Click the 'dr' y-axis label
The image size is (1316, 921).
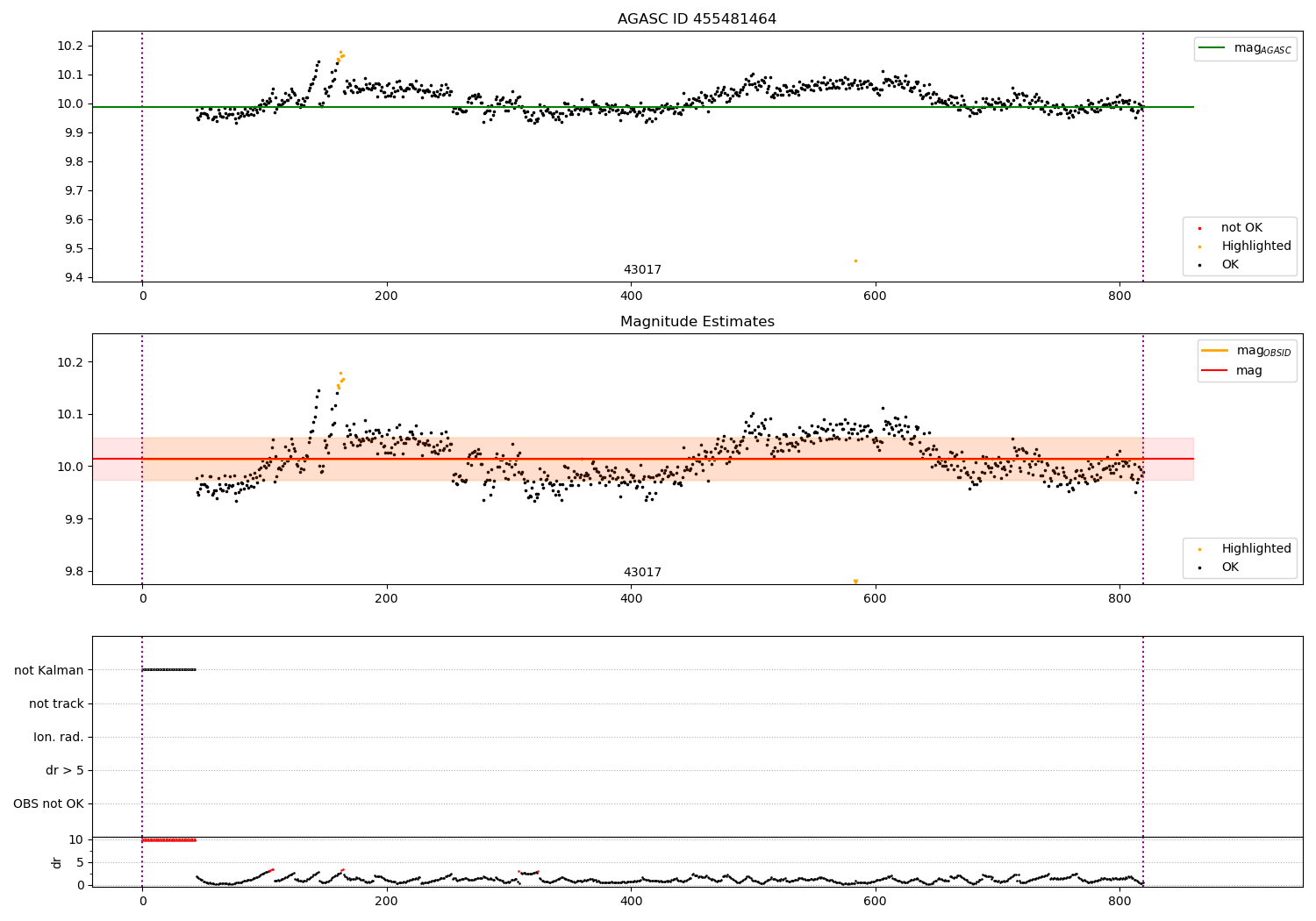[57, 862]
